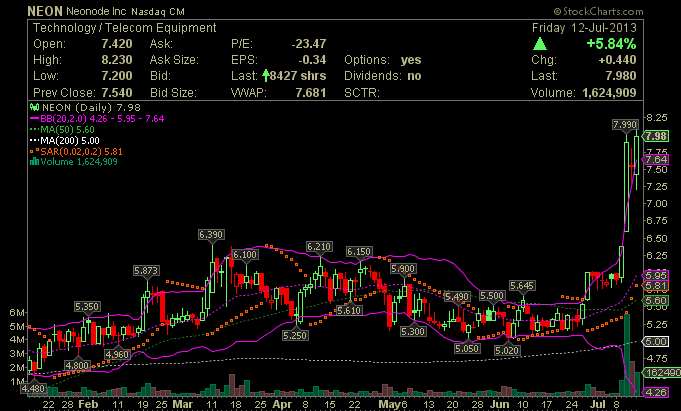Click the 5.490 price label
The width and height of the screenshot is (681, 411).
tap(457, 297)
